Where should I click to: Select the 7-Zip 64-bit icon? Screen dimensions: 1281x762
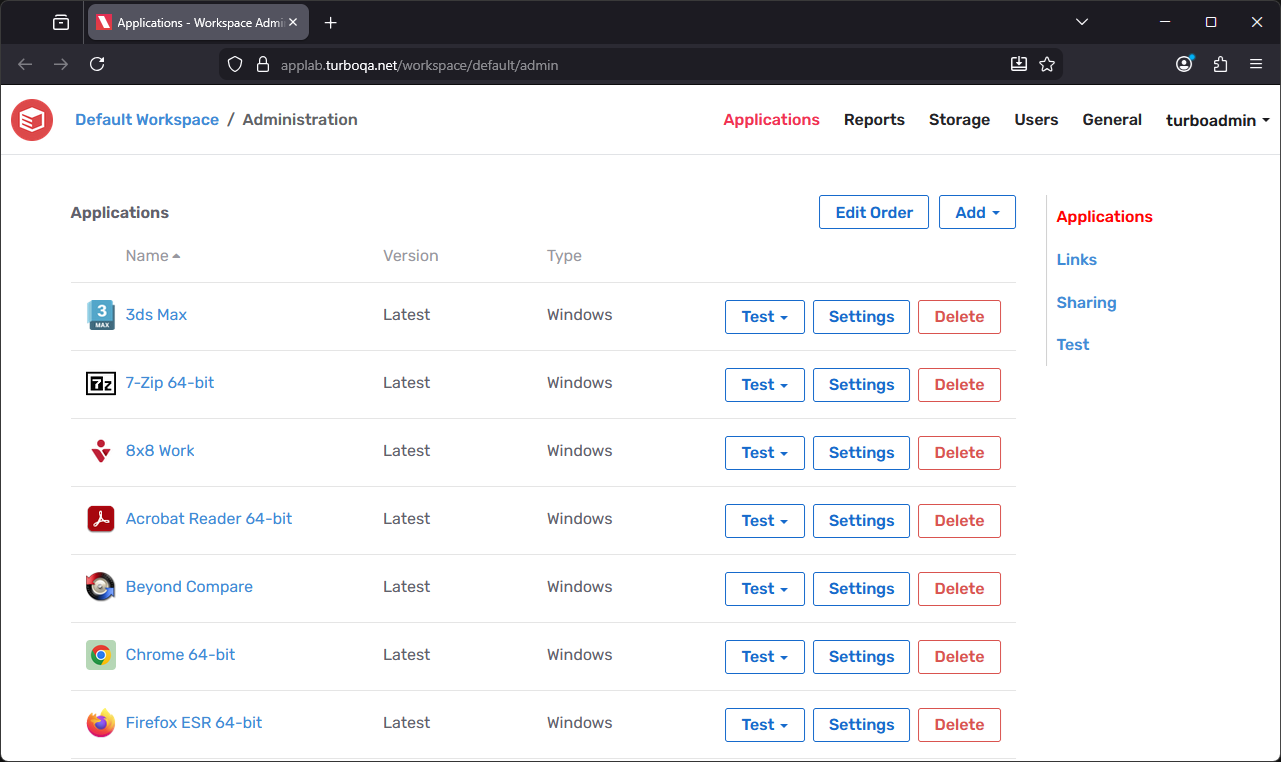tap(100, 382)
